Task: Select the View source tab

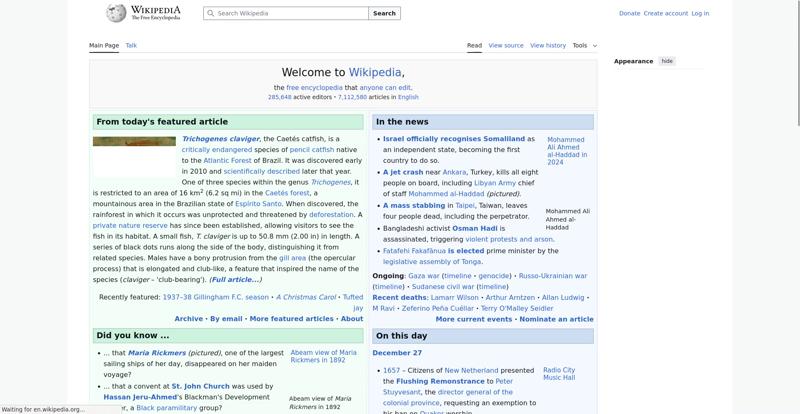Action: click(506, 45)
